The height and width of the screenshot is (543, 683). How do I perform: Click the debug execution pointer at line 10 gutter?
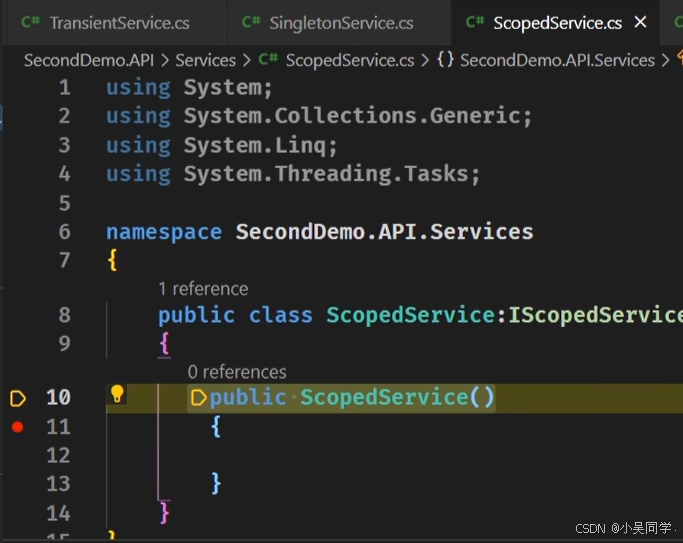[x=18, y=398]
